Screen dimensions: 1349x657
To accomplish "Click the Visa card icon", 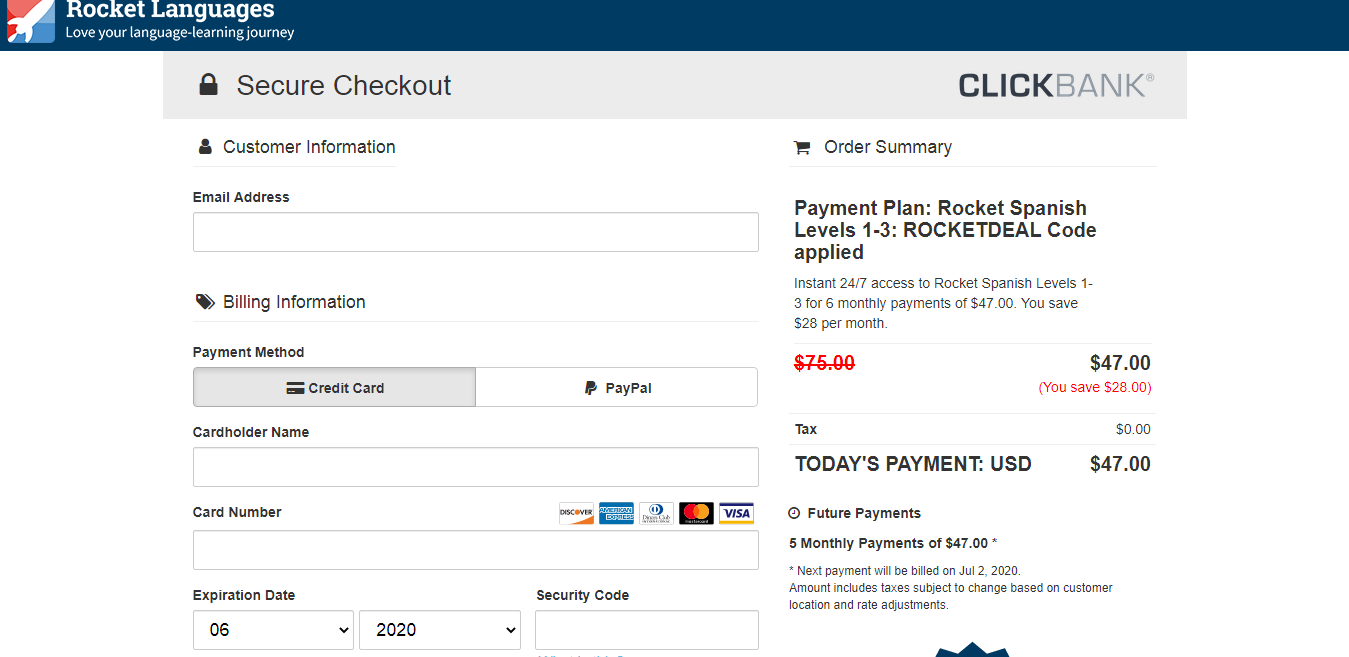I will pos(736,513).
